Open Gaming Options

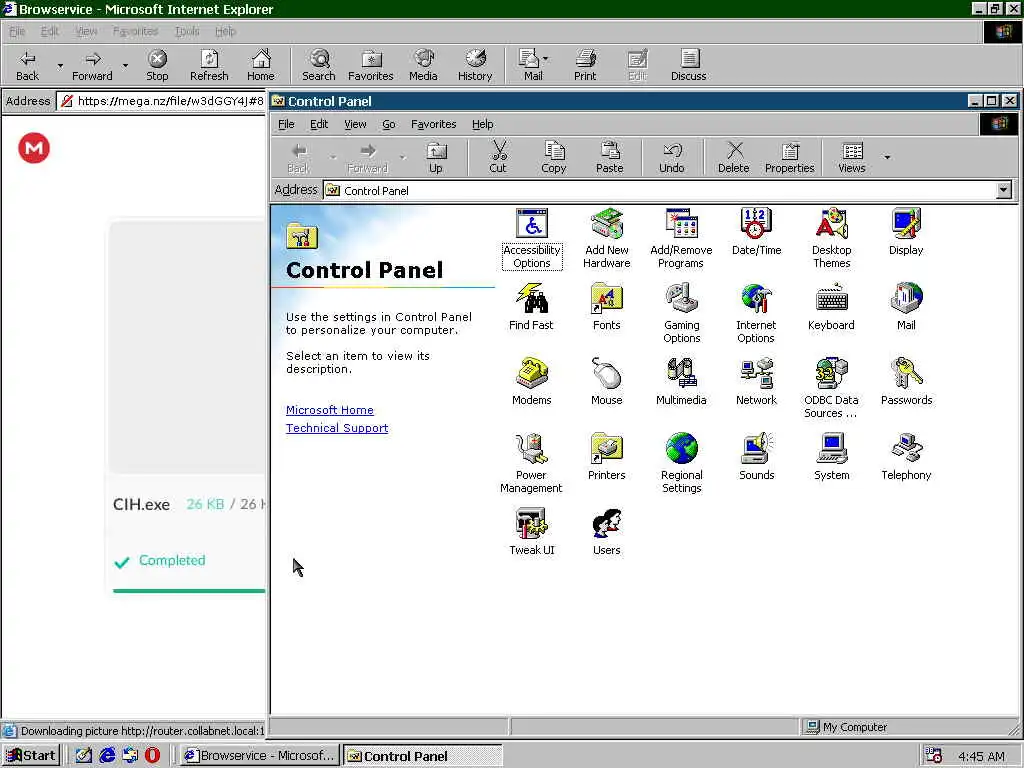[681, 313]
